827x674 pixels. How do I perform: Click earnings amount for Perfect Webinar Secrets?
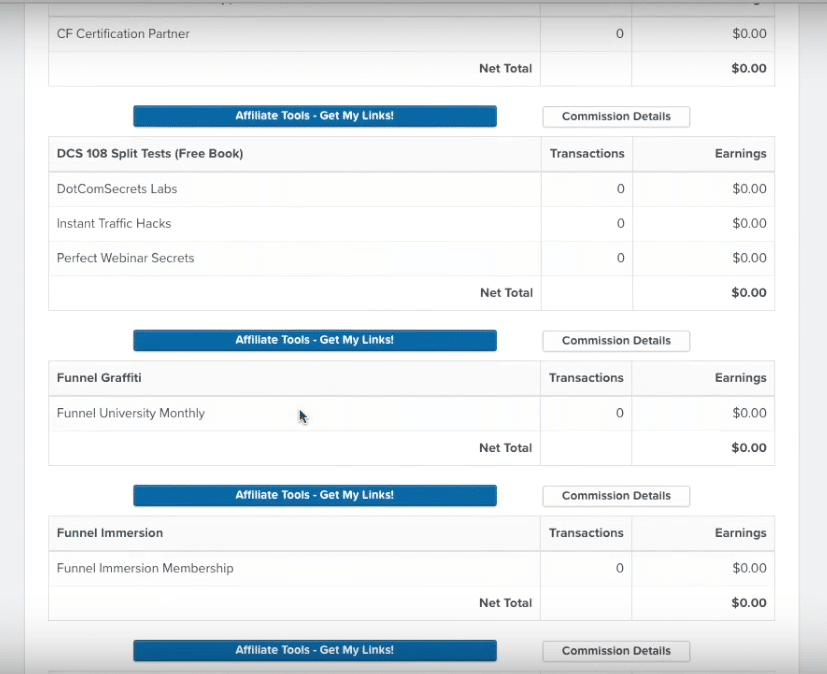(x=749, y=258)
